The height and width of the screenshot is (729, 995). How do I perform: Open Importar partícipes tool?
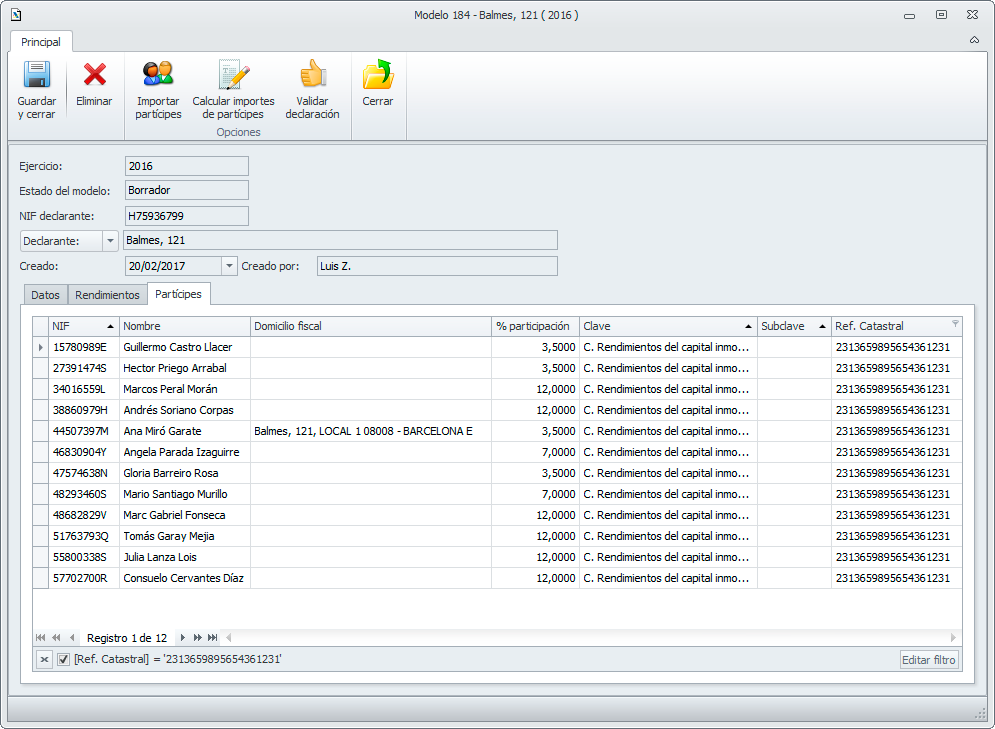(158, 76)
